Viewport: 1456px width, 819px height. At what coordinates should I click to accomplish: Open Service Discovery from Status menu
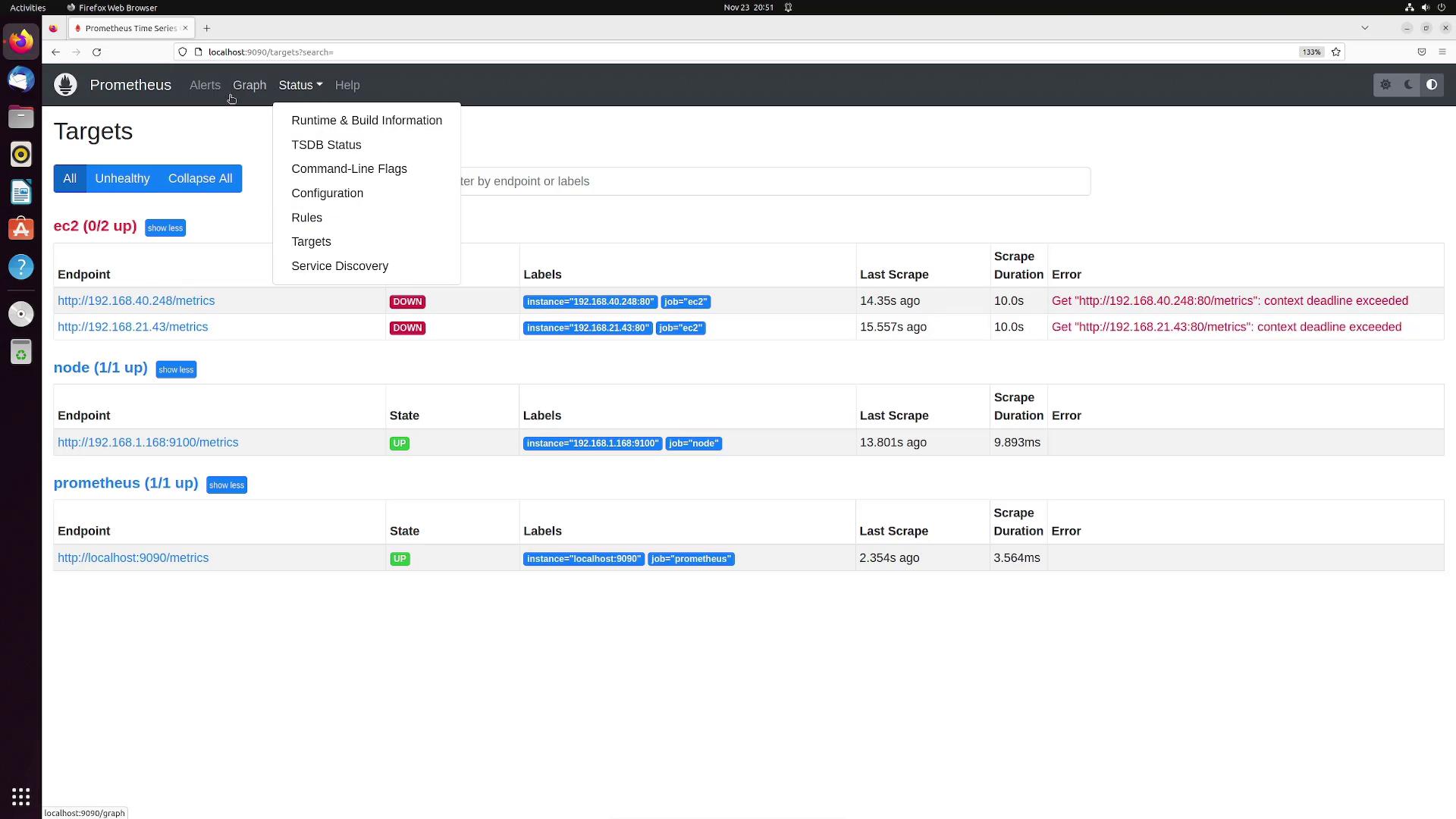pos(340,266)
